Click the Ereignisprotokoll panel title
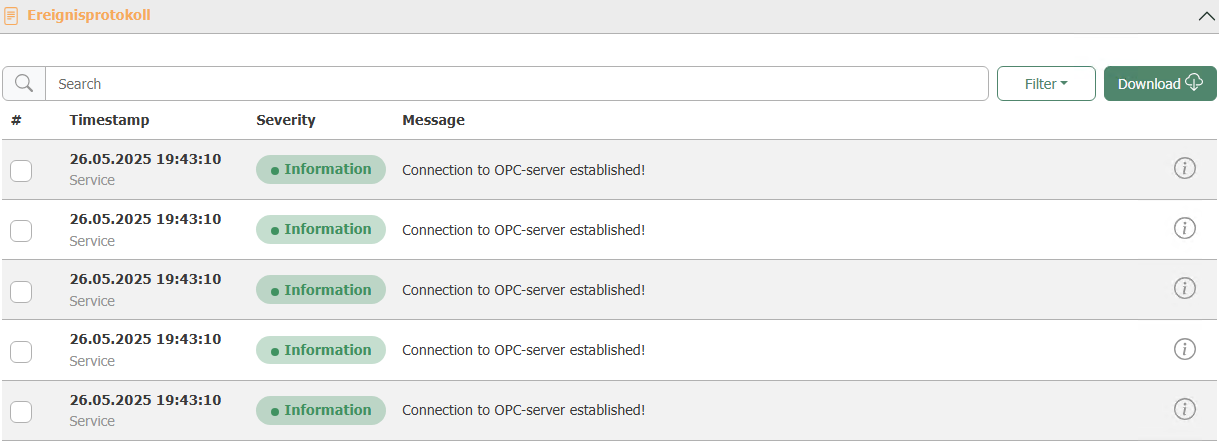 click(89, 16)
